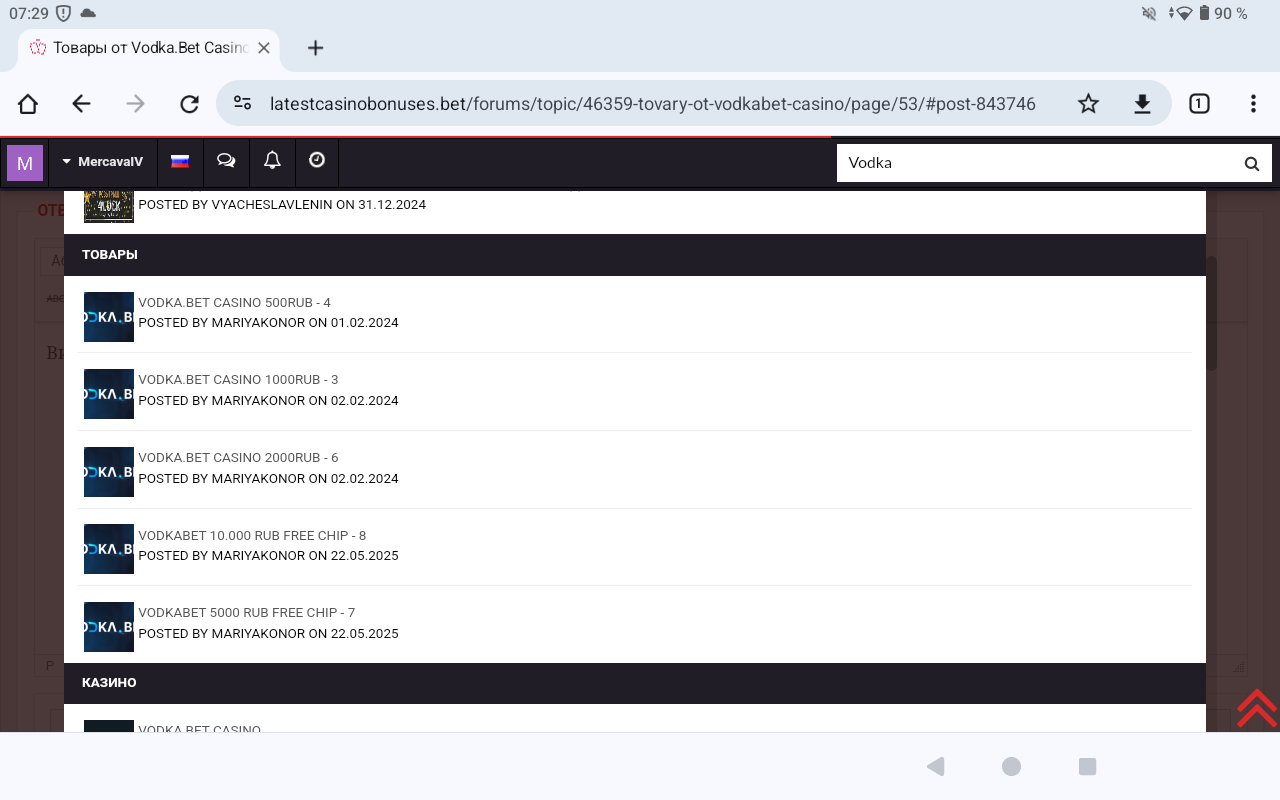Close the Vodka.Bet Casino browser tab
This screenshot has height=800, width=1280.
pos(264,48)
